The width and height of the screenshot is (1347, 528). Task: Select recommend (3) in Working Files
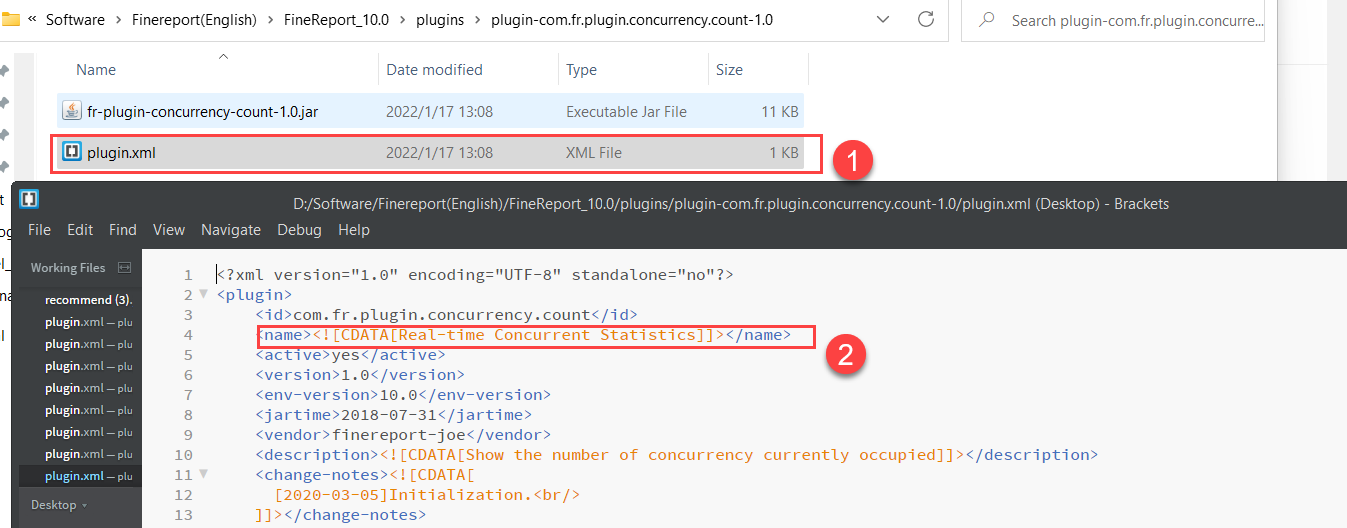(88, 300)
